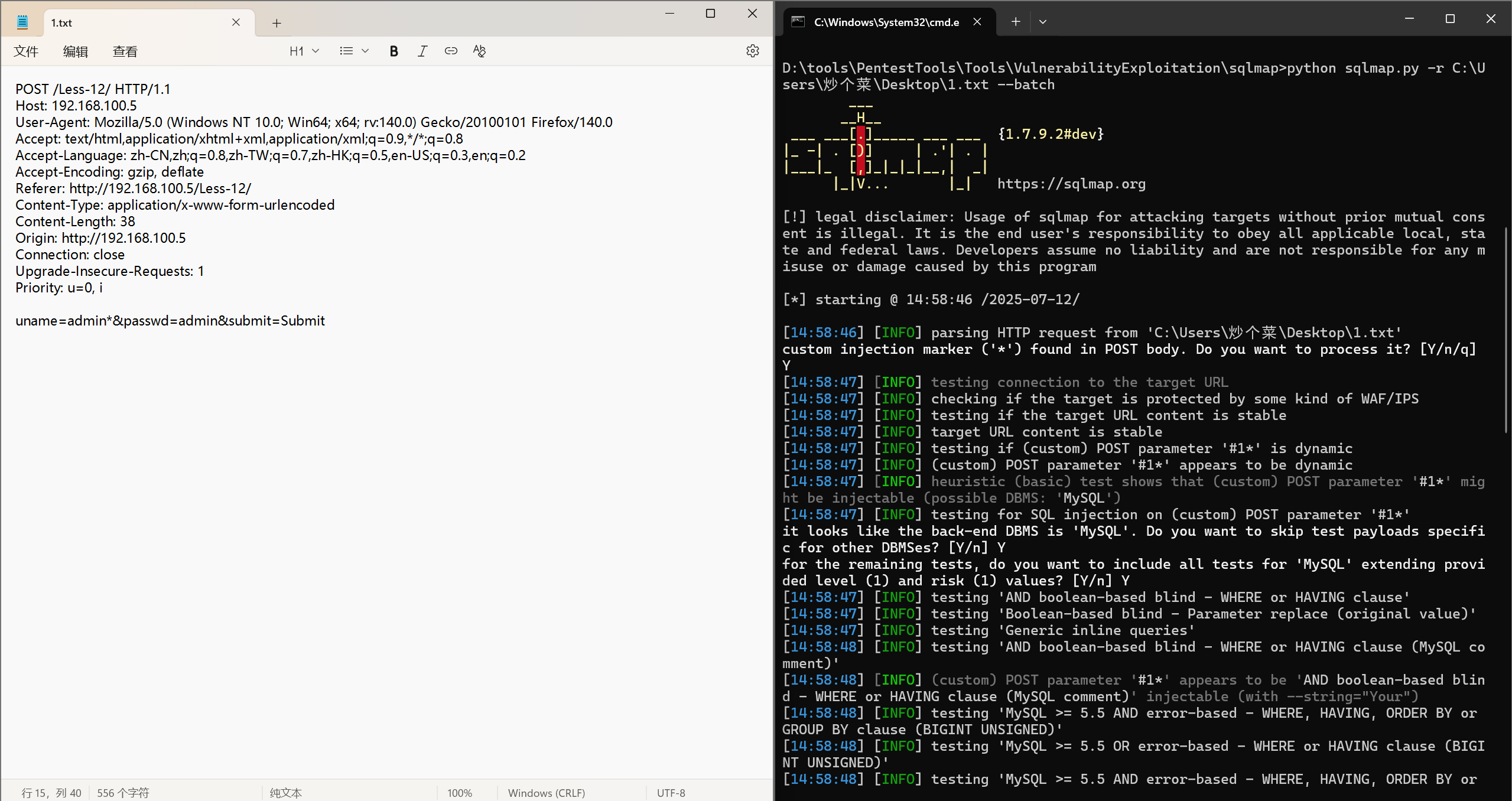This screenshot has height=801, width=1512.
Task: Click Windows (CRLF) in the status bar
Action: [x=546, y=793]
